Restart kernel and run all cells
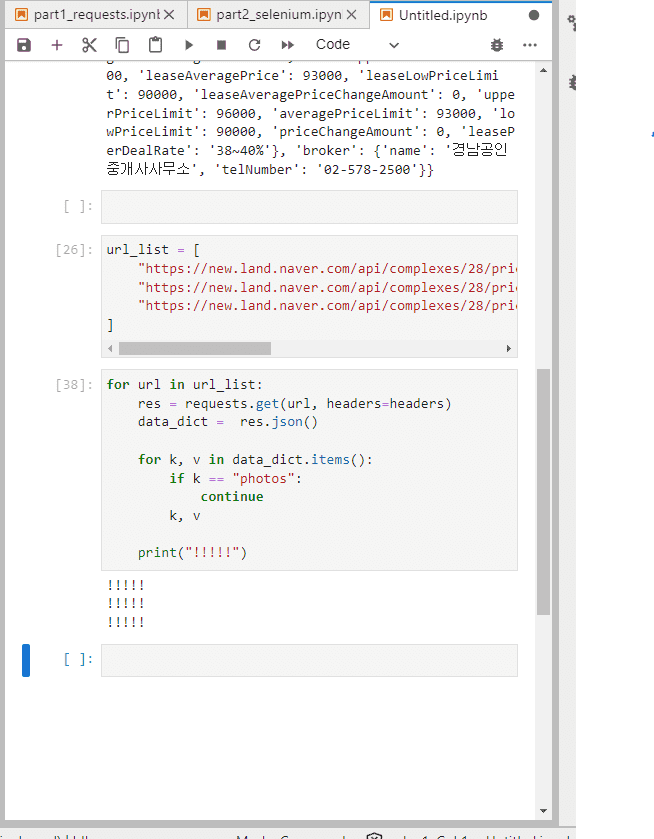Viewport: 654px width, 839px height. pos(287,45)
